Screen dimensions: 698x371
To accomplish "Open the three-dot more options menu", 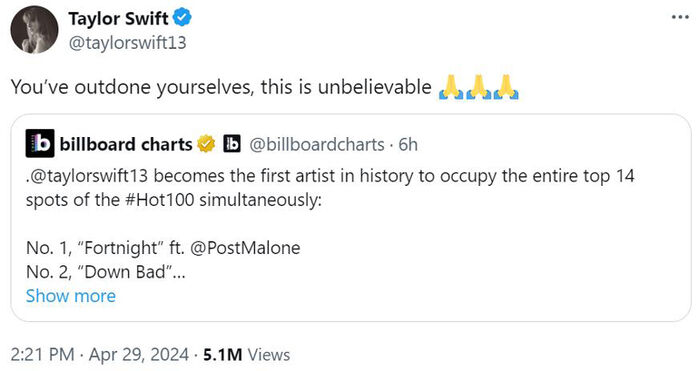I will (x=680, y=18).
